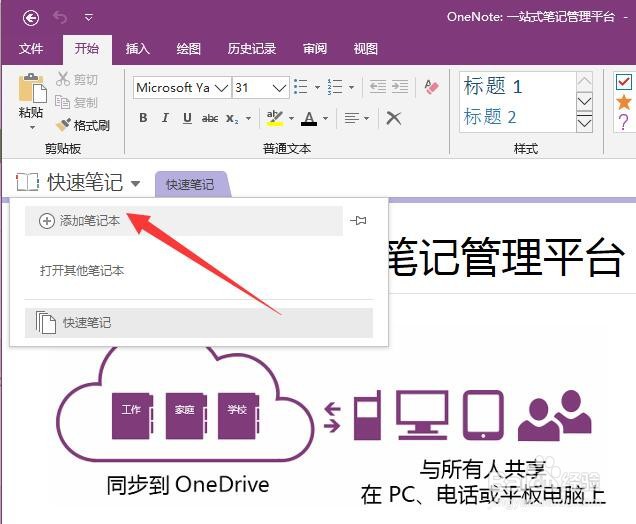Apply yellow text highlight color
Screen dimensions: 636x524
pyautogui.click(x=275, y=118)
